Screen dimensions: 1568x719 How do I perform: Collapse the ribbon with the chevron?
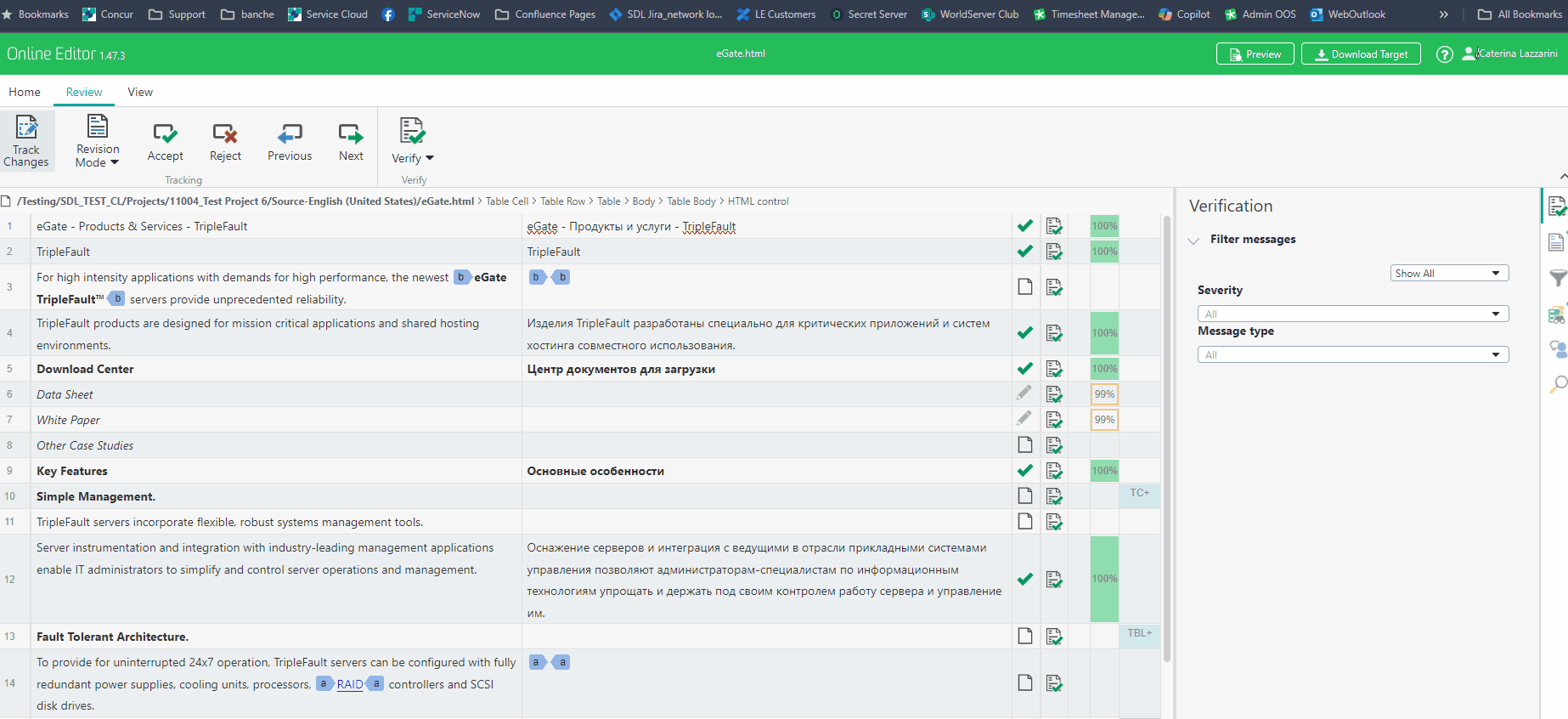pyautogui.click(x=1563, y=177)
